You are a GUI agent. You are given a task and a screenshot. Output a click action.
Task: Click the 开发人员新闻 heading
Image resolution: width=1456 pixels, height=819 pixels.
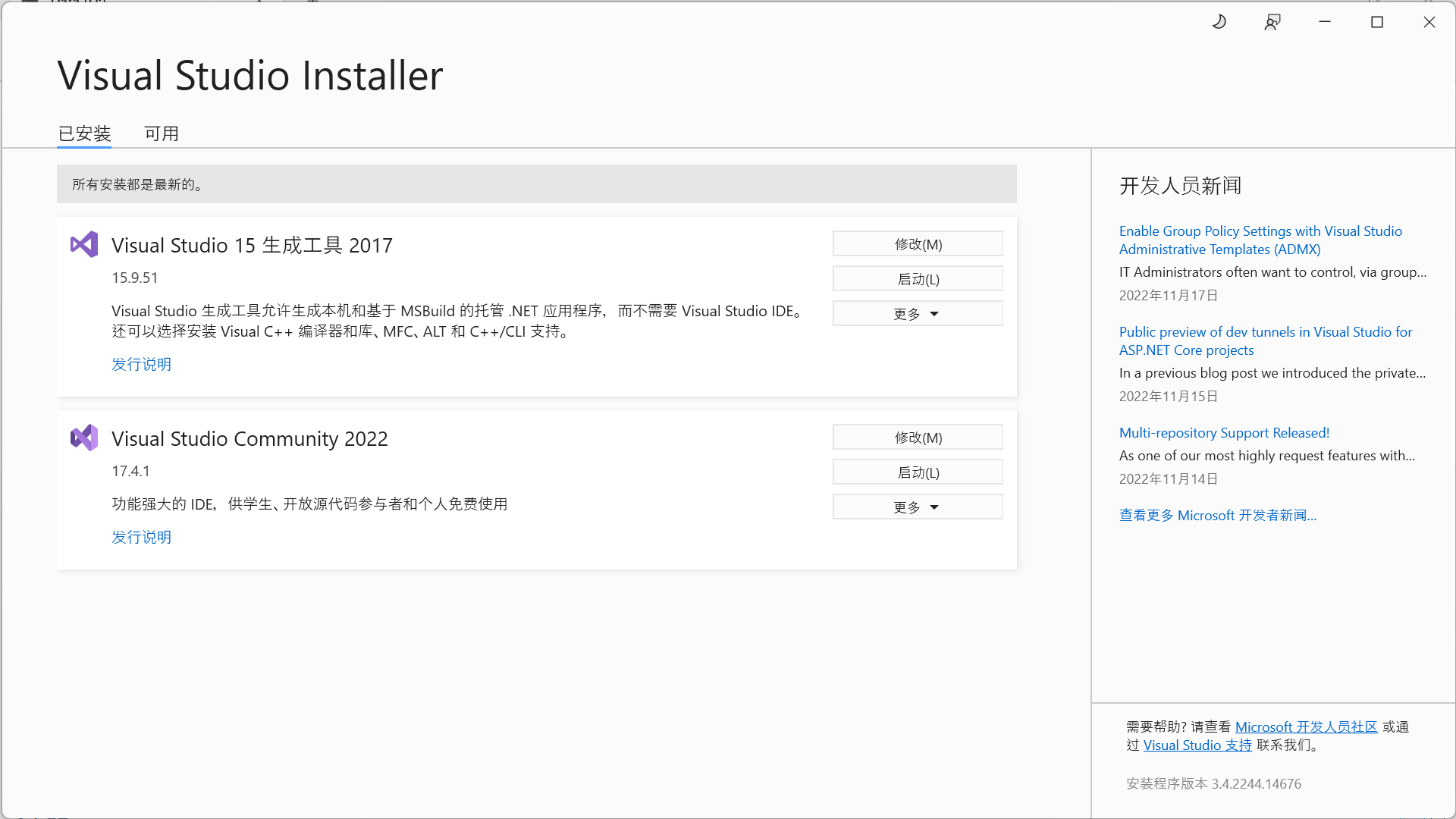1180,186
